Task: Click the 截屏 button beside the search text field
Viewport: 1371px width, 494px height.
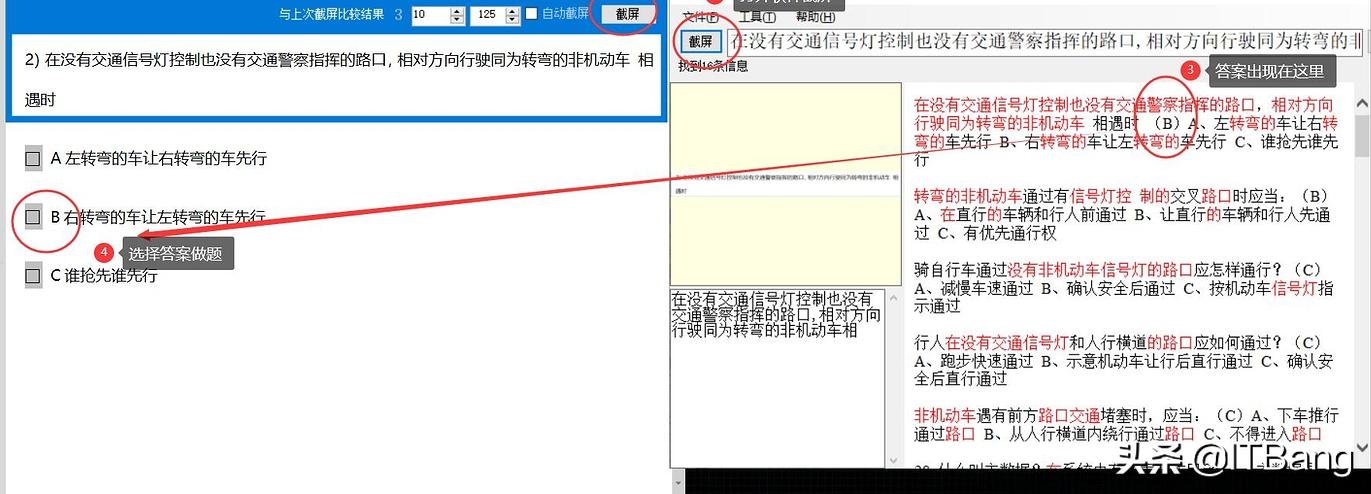Action: coord(700,41)
